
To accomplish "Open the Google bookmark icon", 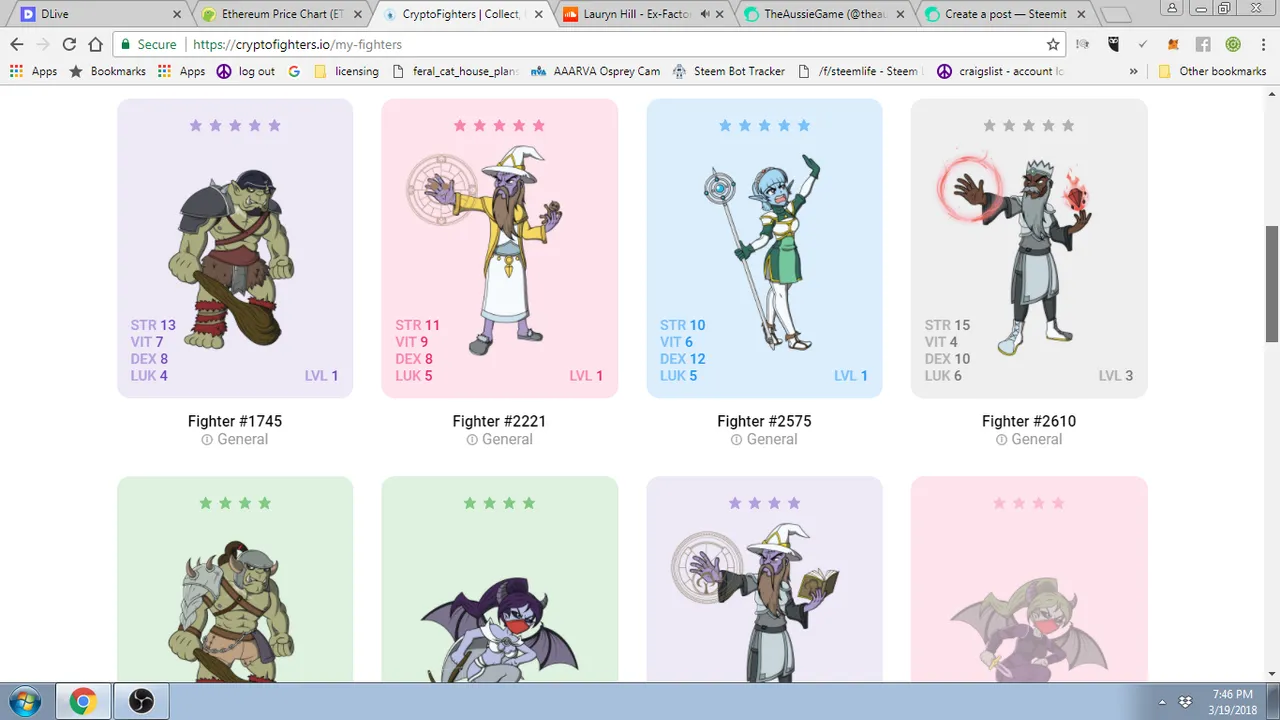I will tap(294, 71).
